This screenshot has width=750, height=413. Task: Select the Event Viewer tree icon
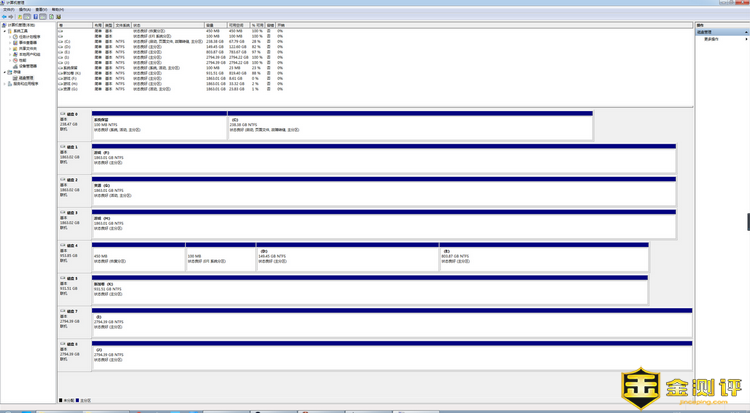pos(16,43)
